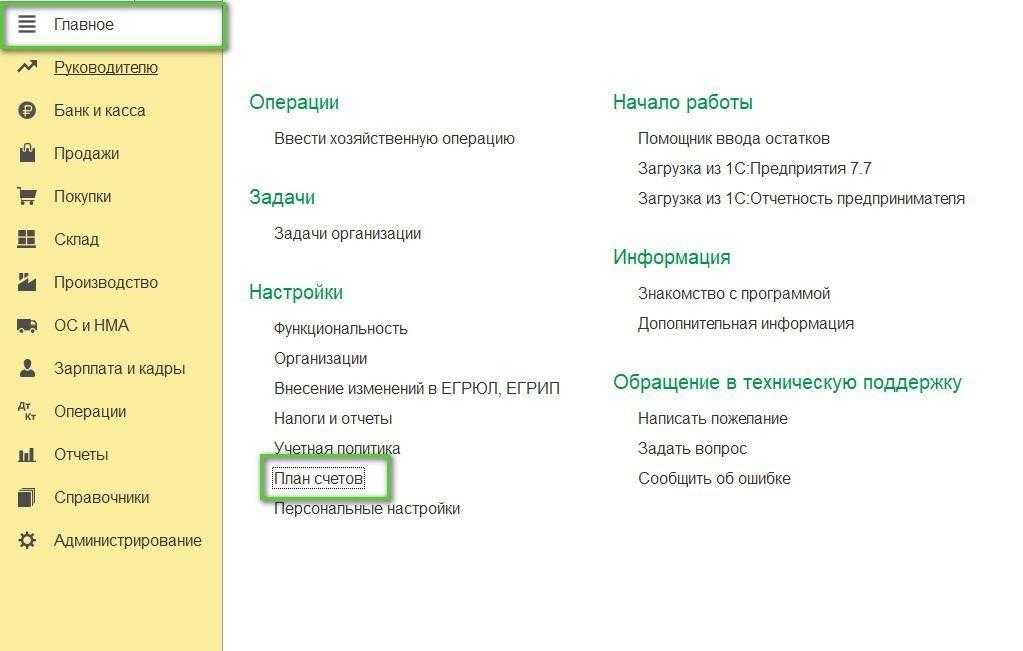Click the bar chart icon for Отчеты

pos(27,454)
